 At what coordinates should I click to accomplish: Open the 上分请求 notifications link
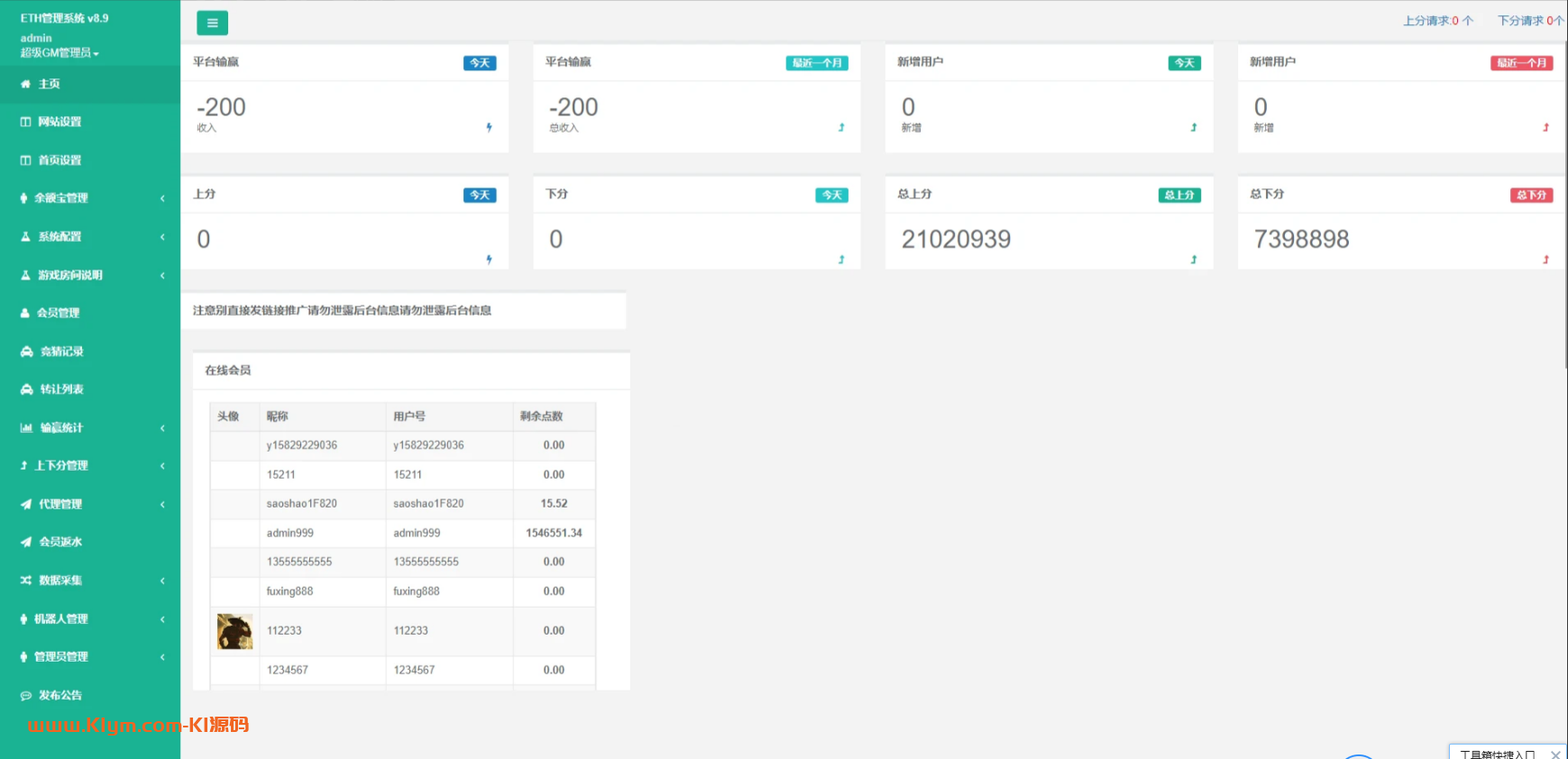coord(1438,21)
